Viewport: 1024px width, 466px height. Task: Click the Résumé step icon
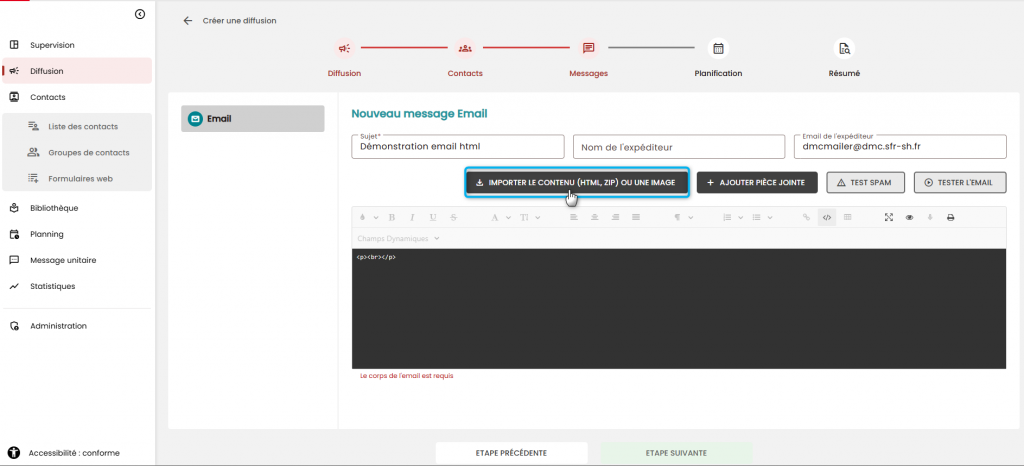(844, 48)
